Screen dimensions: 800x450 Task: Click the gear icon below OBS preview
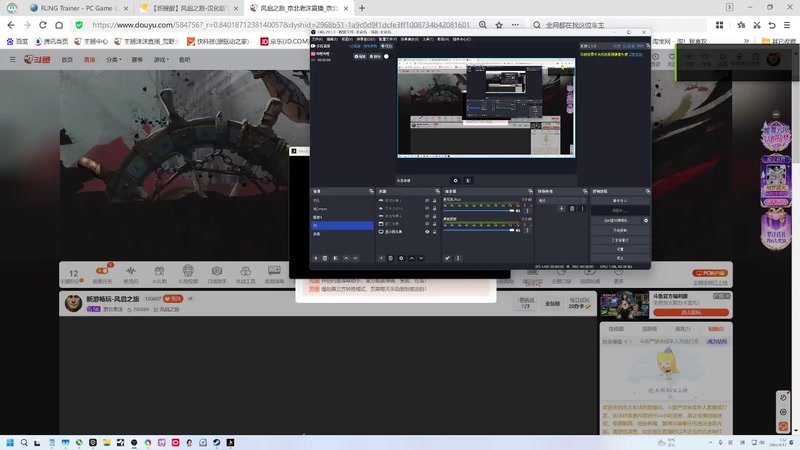click(x=456, y=181)
